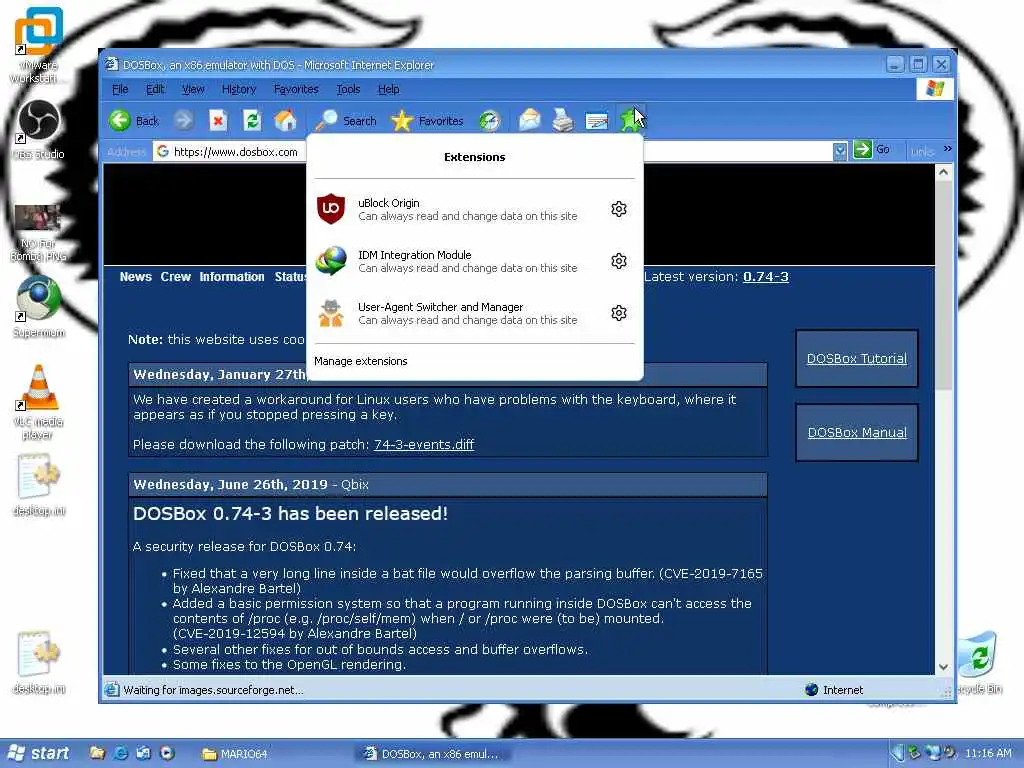Click the 0.74-3 latest version link
The height and width of the screenshot is (768, 1024).
765,277
